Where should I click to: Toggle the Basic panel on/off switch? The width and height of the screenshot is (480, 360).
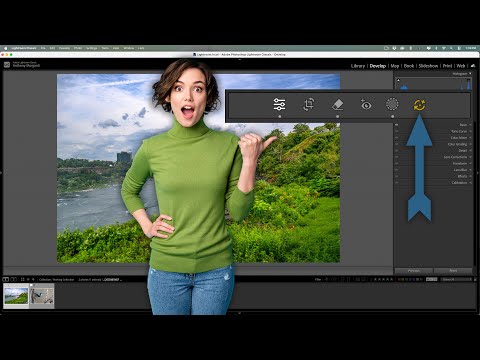pyautogui.click(x=397, y=125)
